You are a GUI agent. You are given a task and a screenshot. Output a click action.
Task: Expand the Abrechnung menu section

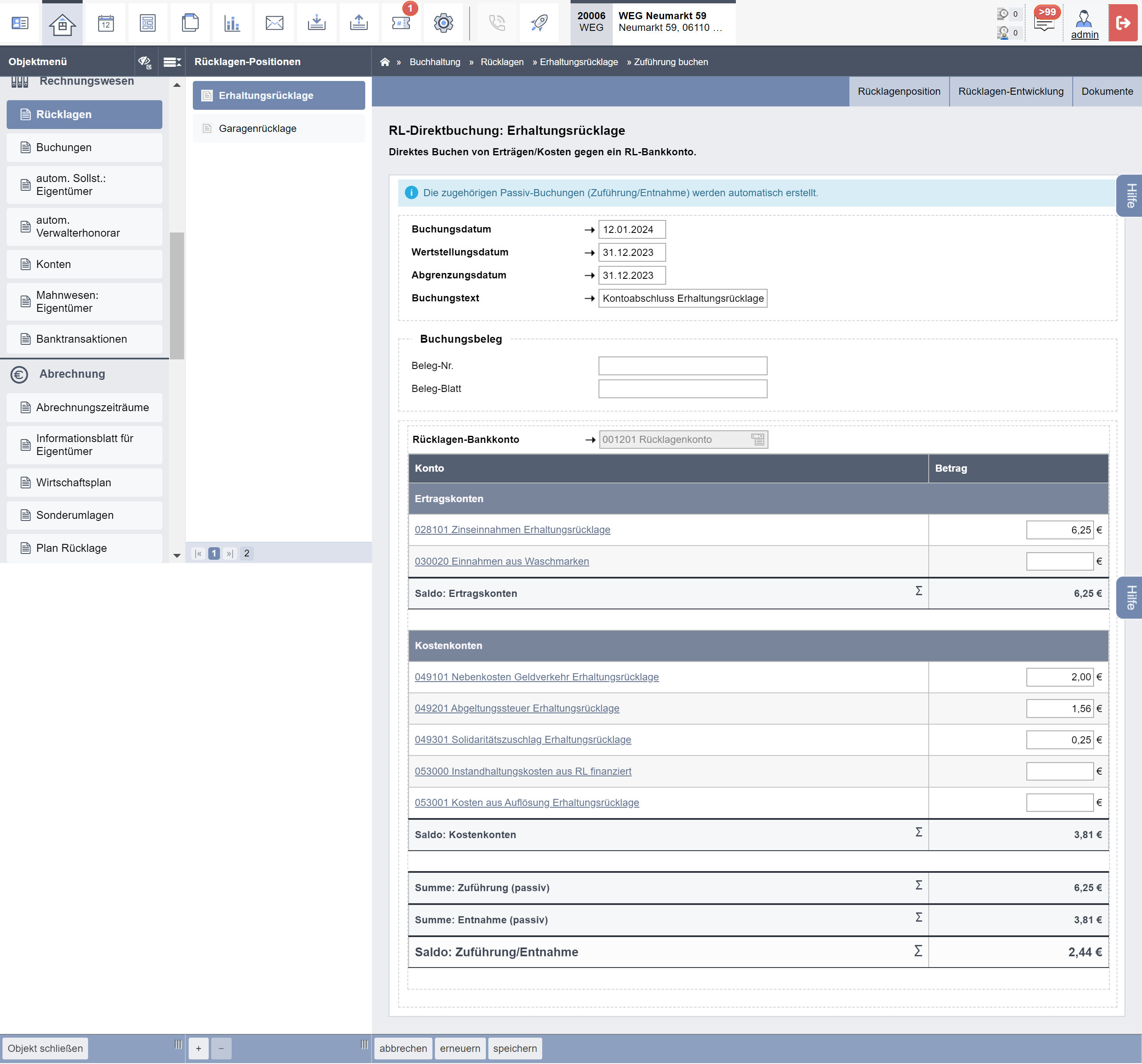(x=72, y=374)
